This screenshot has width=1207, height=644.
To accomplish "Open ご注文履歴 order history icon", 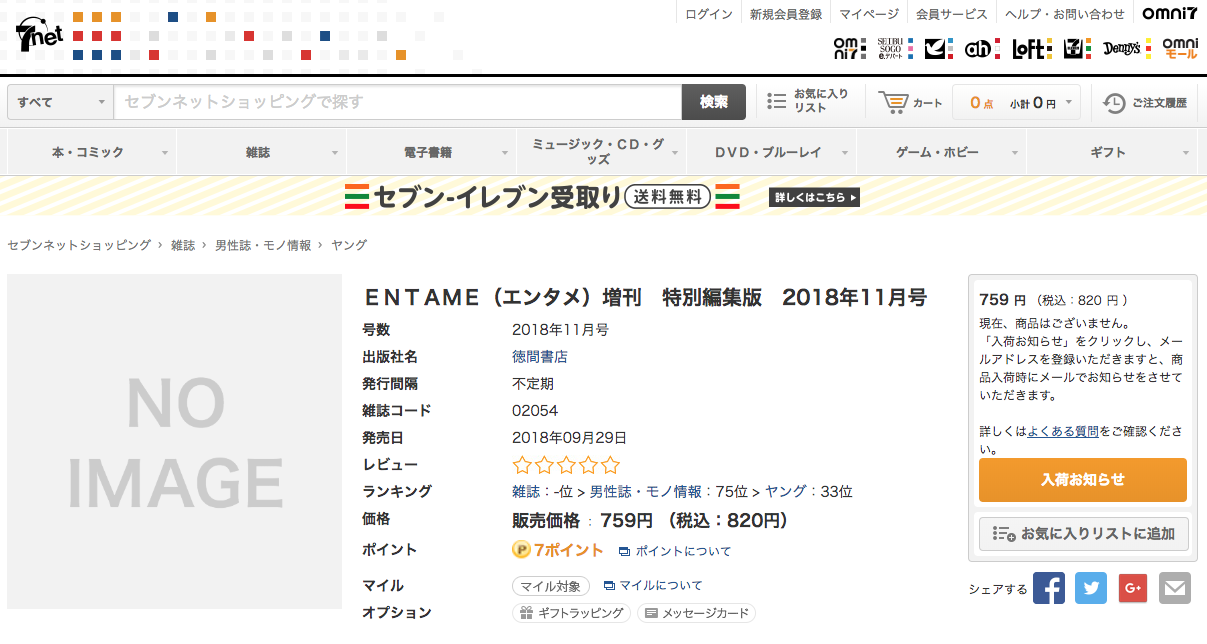I will [x=1114, y=102].
